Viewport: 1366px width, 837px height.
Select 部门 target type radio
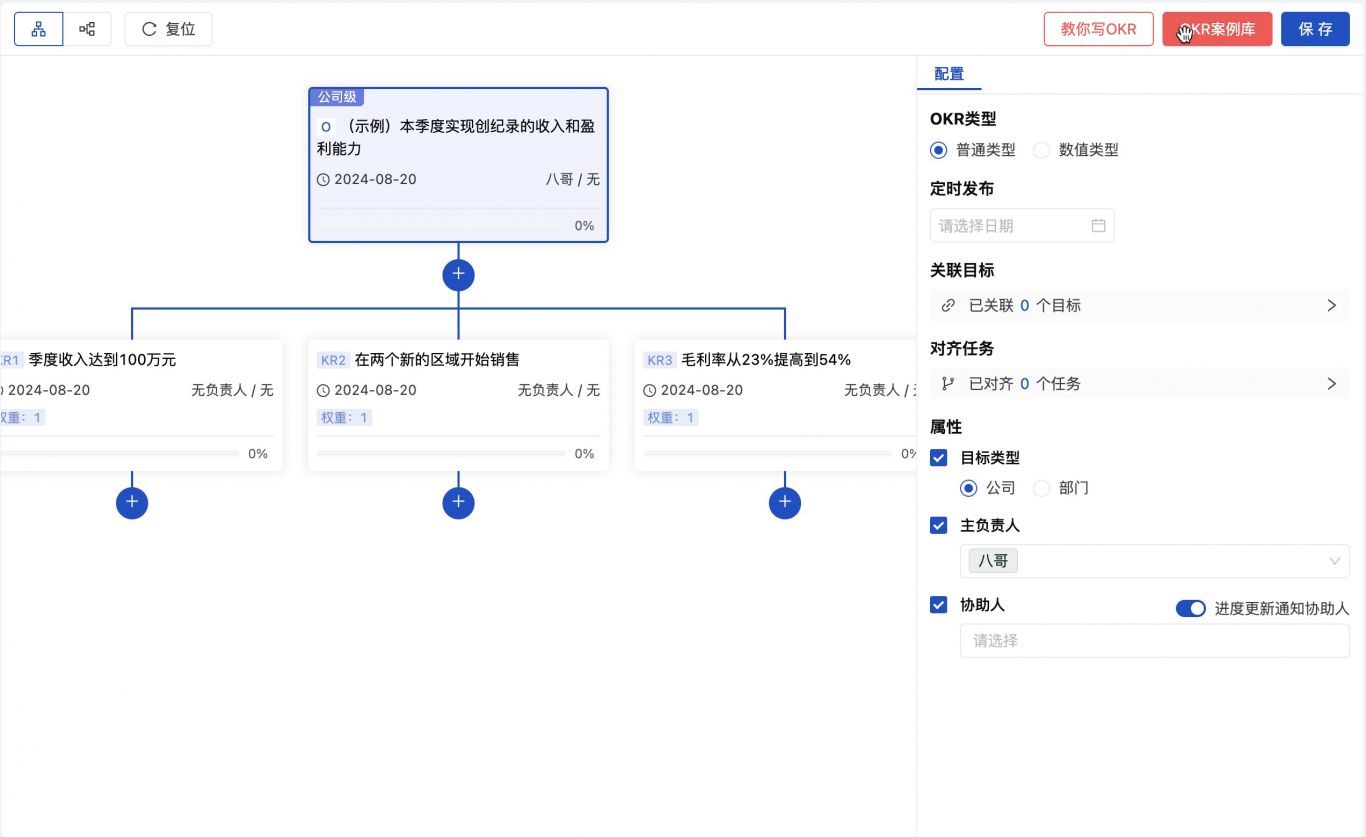click(x=1042, y=488)
